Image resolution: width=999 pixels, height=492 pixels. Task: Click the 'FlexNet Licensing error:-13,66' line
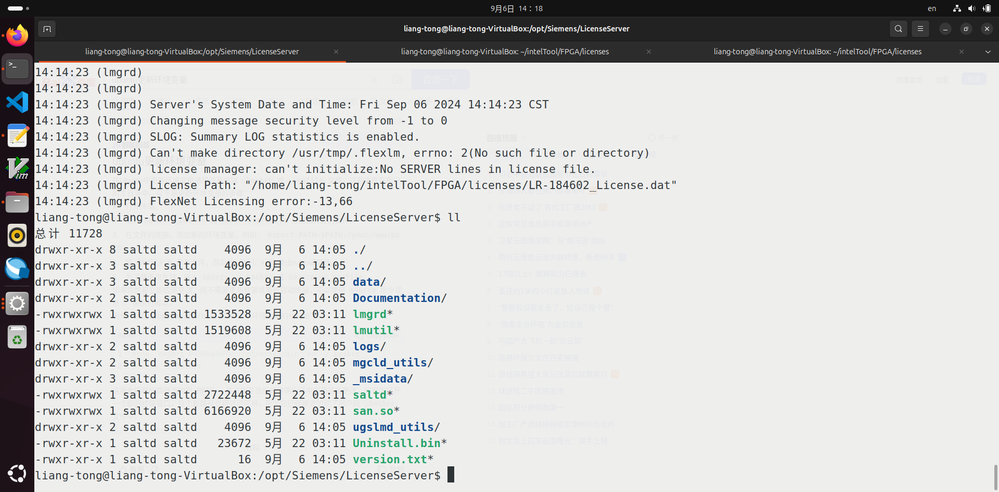pos(194,201)
